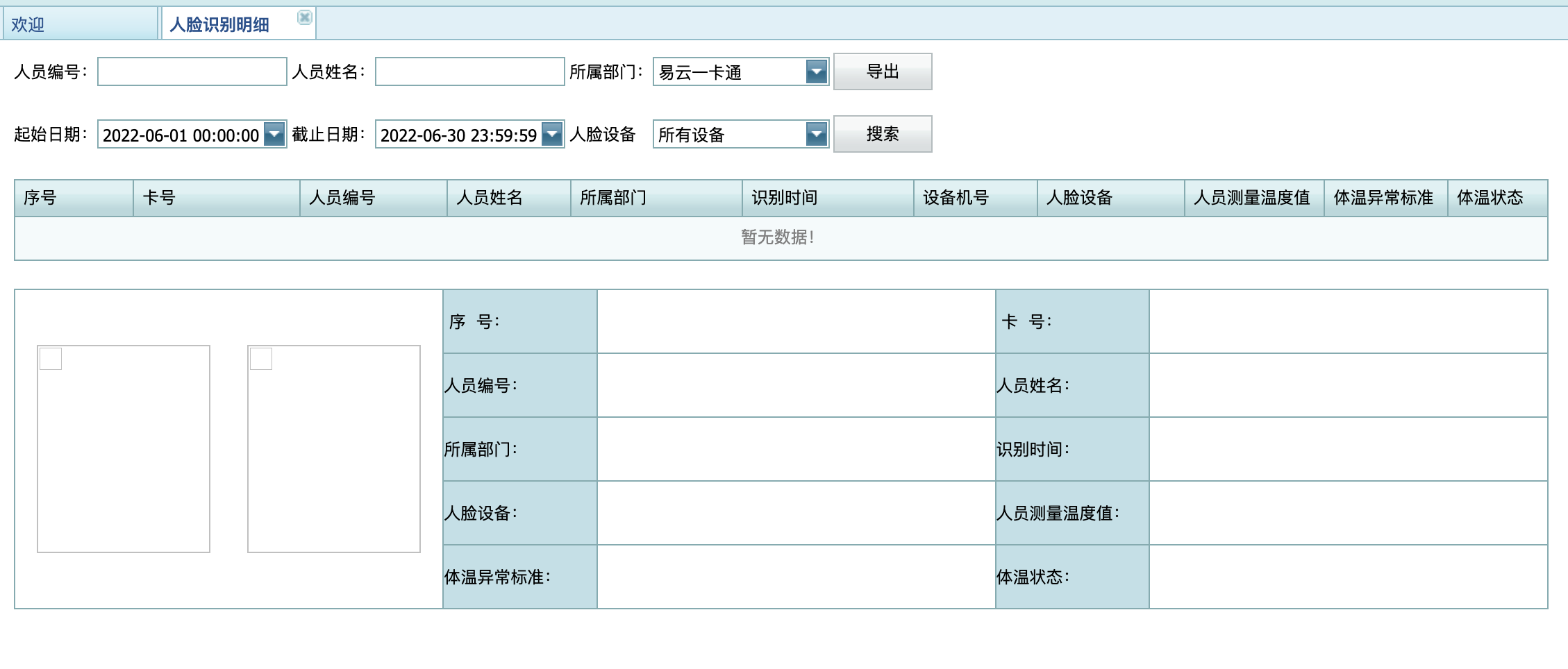The width and height of the screenshot is (1568, 669).
Task: Click the 体温异常标准: detail label
Action: (498, 577)
